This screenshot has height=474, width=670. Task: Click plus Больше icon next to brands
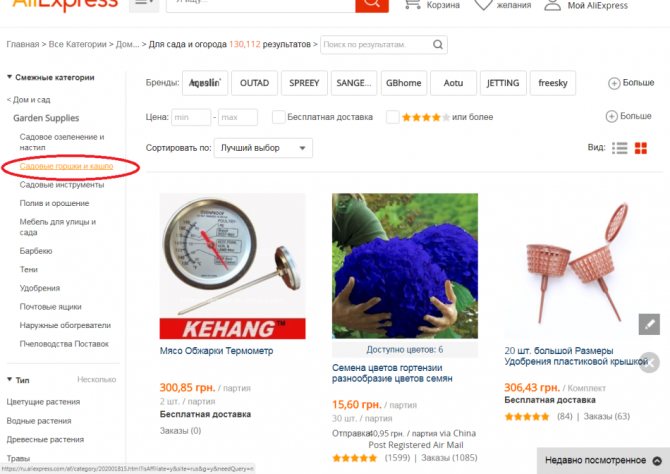614,83
